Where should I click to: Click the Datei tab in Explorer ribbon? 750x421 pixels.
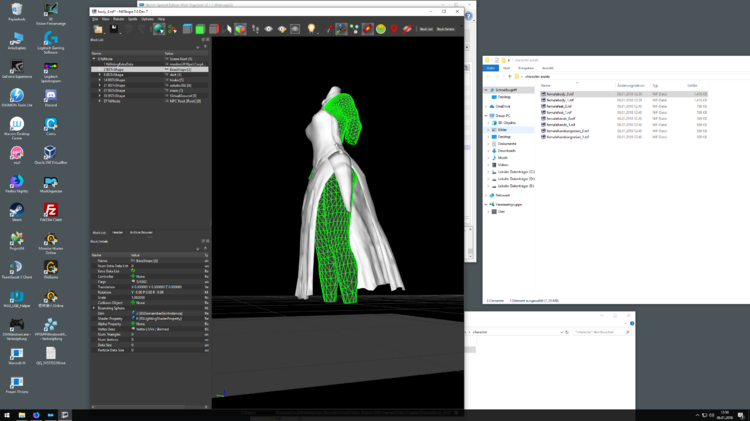491,68
